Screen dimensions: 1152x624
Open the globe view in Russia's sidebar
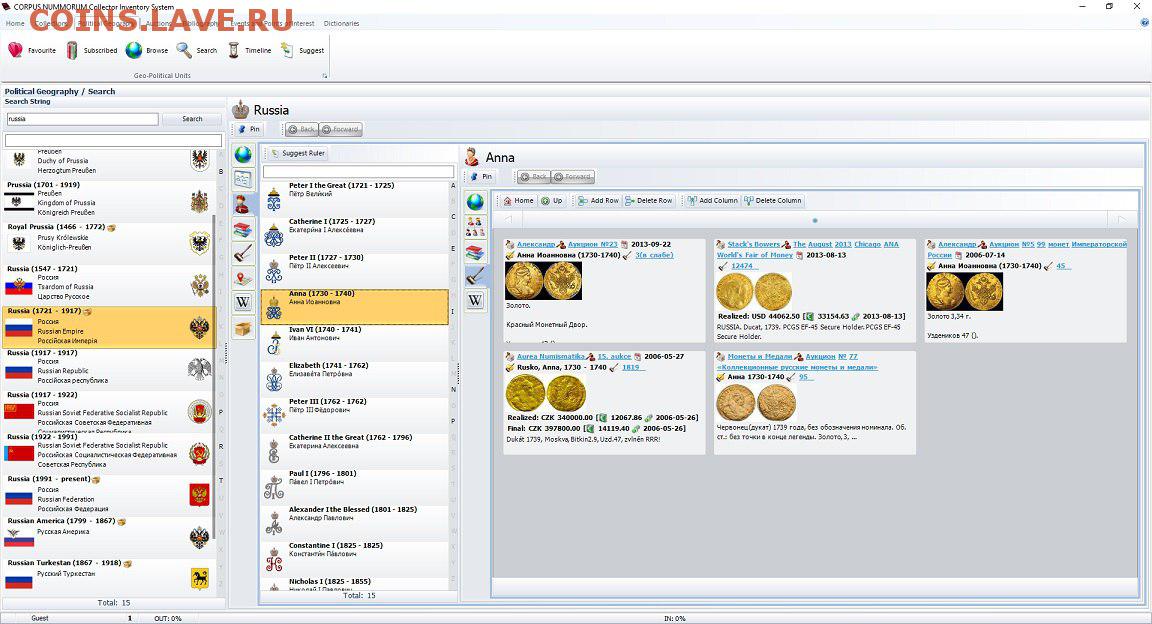coord(243,154)
